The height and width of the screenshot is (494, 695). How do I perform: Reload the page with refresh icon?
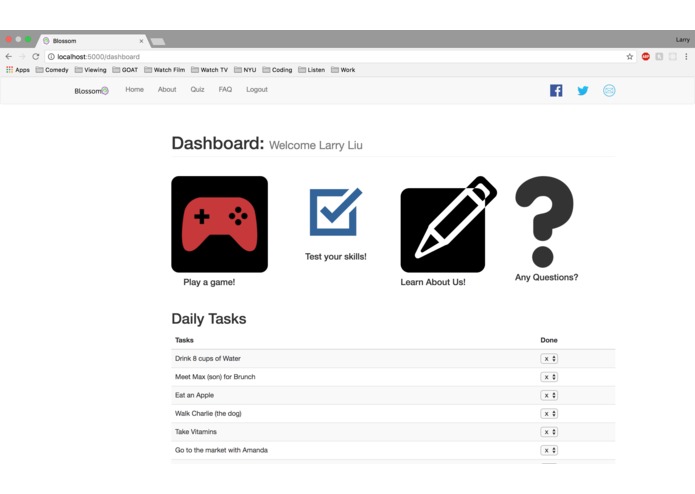point(35,56)
